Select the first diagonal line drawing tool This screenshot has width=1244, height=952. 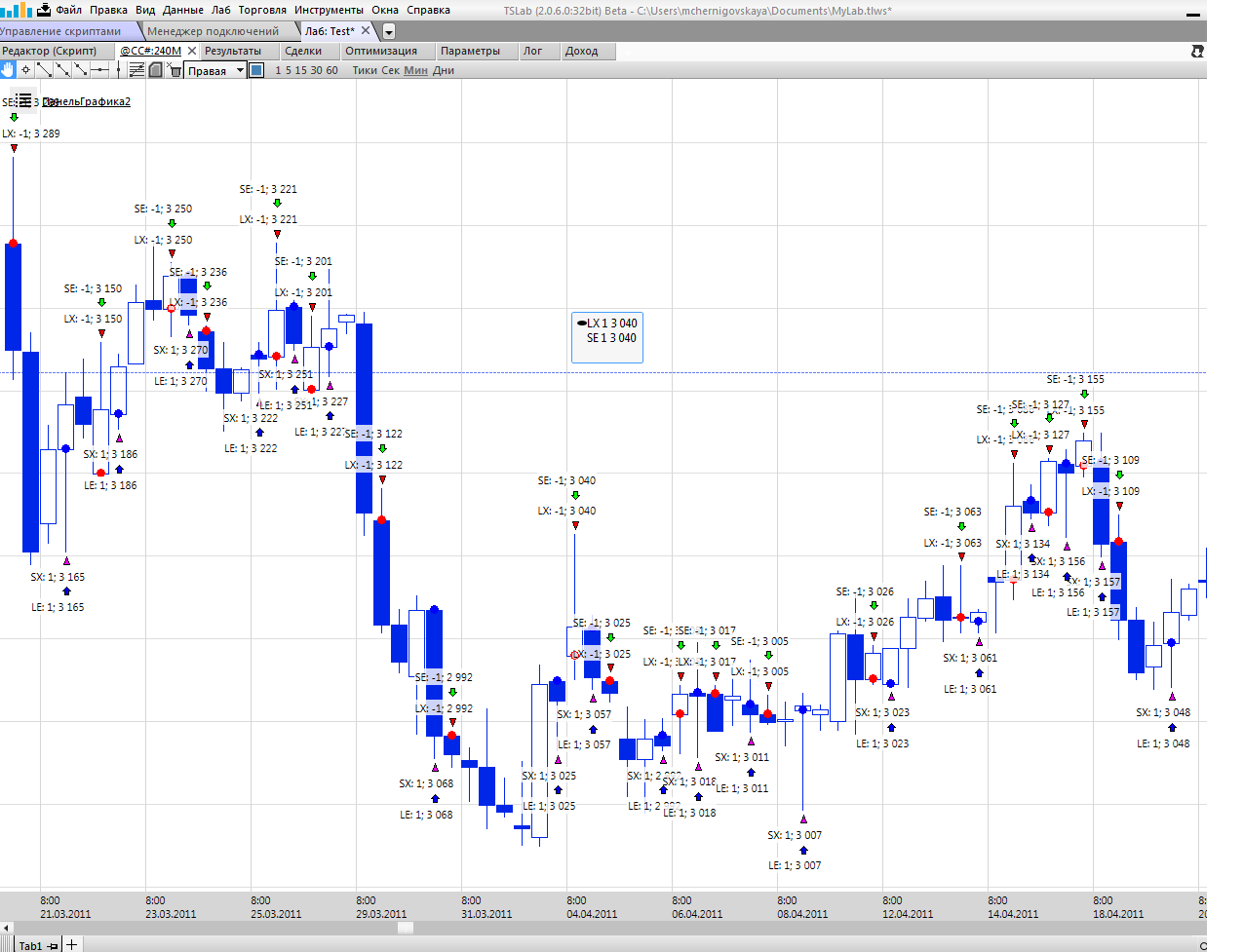click(x=44, y=70)
